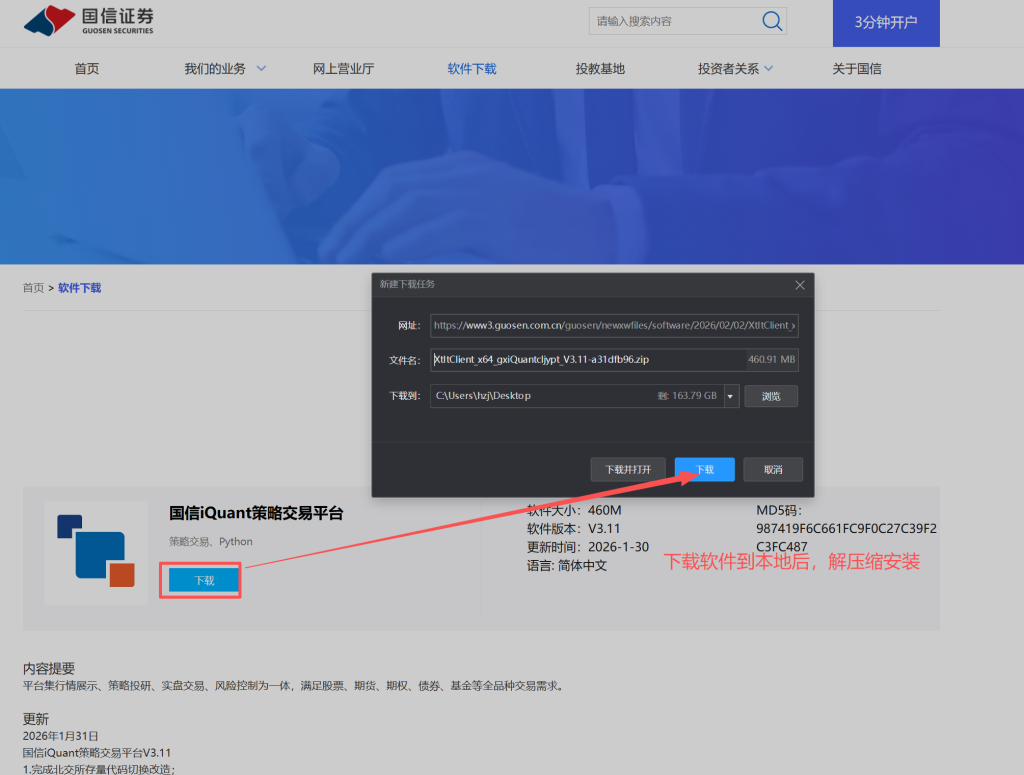Click the Guosen Securities logo

[85, 20]
